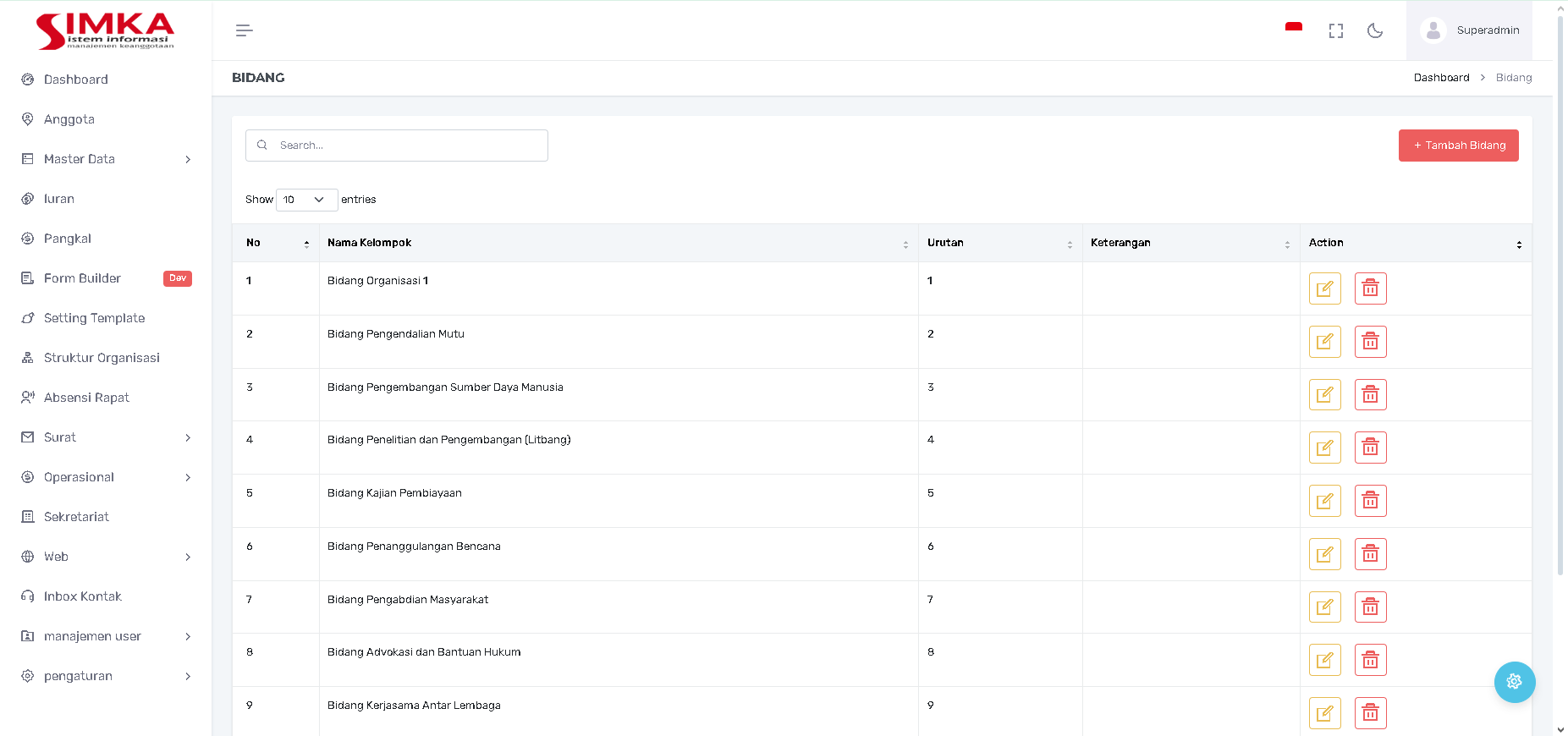Click the Tambah Bidang button

pyautogui.click(x=1458, y=146)
